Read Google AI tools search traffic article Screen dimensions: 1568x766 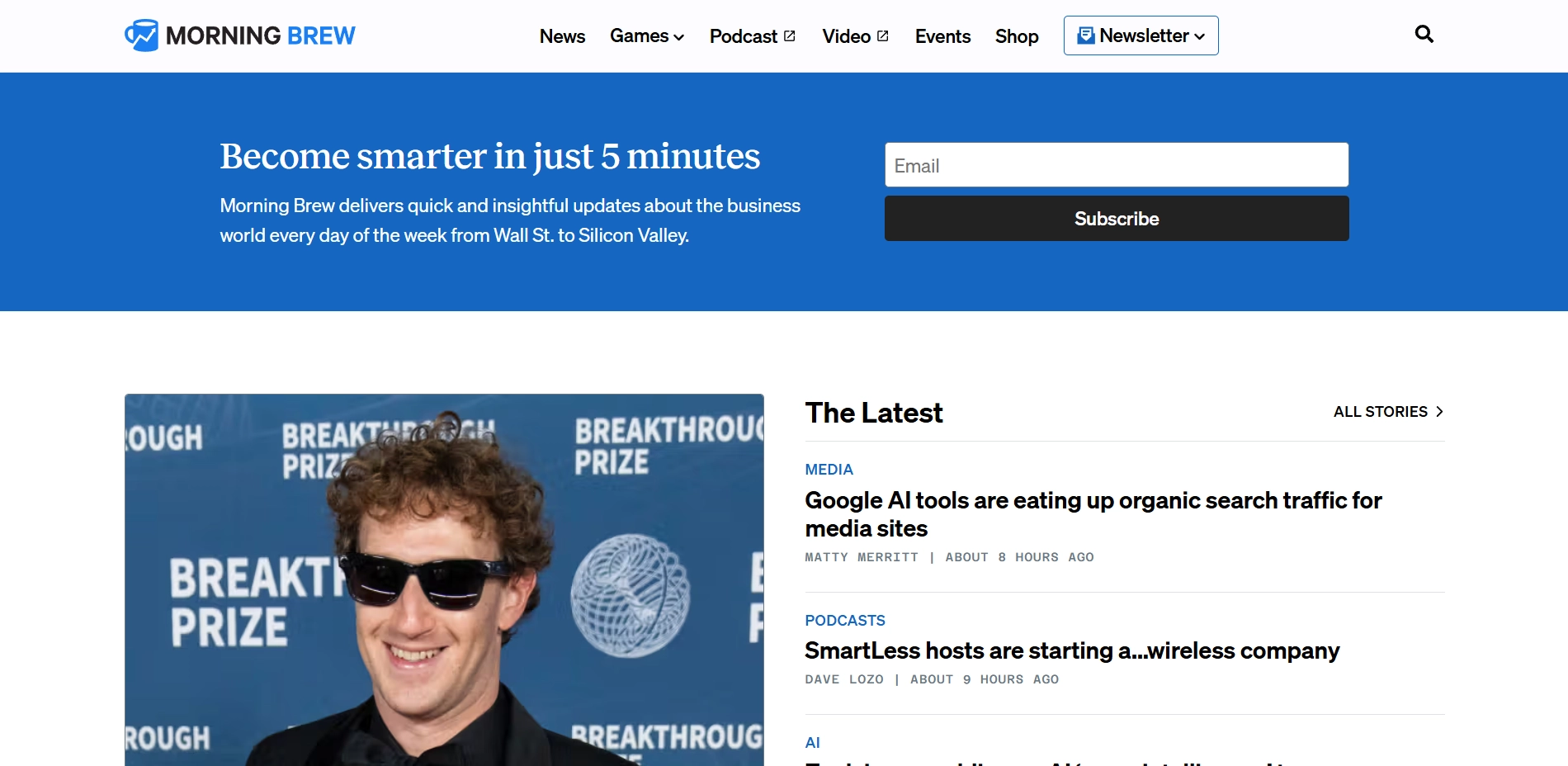coord(1093,514)
